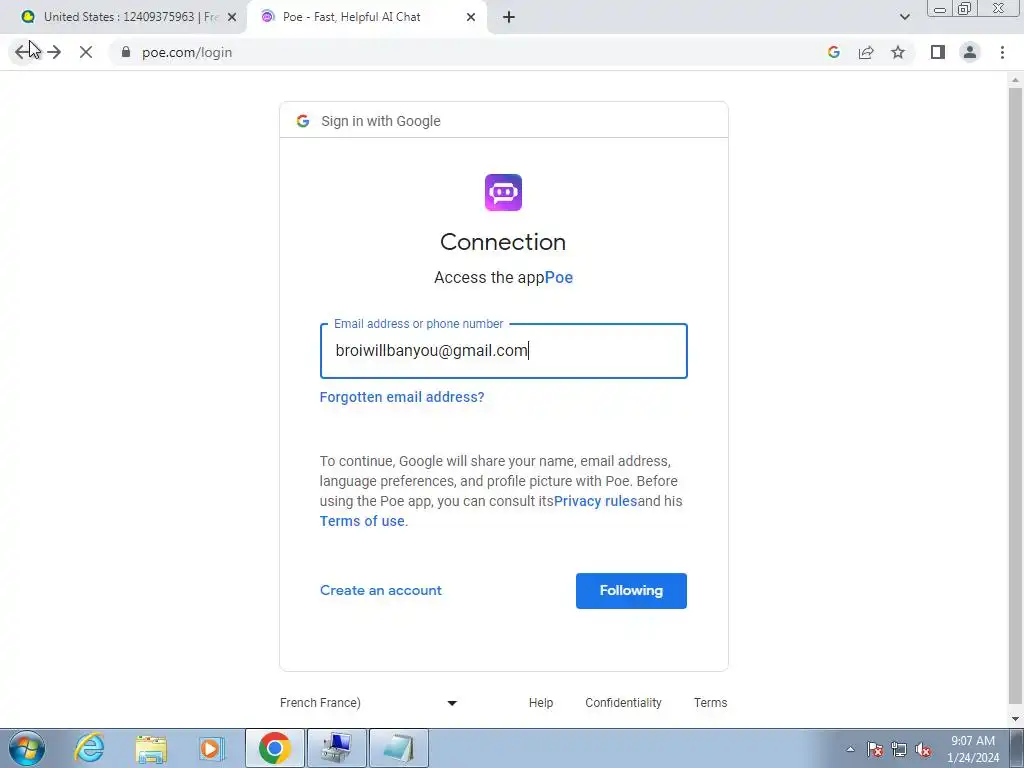Bookmark this page with the star
The height and width of the screenshot is (768, 1024).
pyautogui.click(x=898, y=52)
